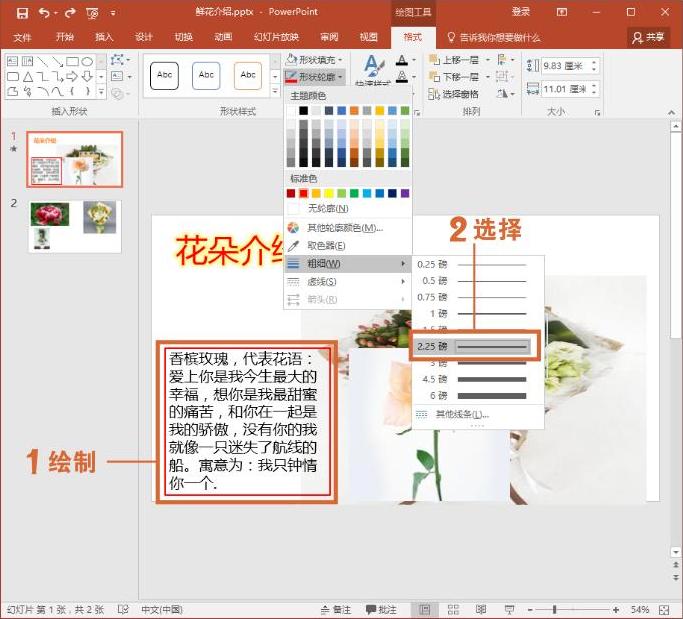683x619 pixels.
Task: Open the align objects dropdown
Action: (505, 60)
